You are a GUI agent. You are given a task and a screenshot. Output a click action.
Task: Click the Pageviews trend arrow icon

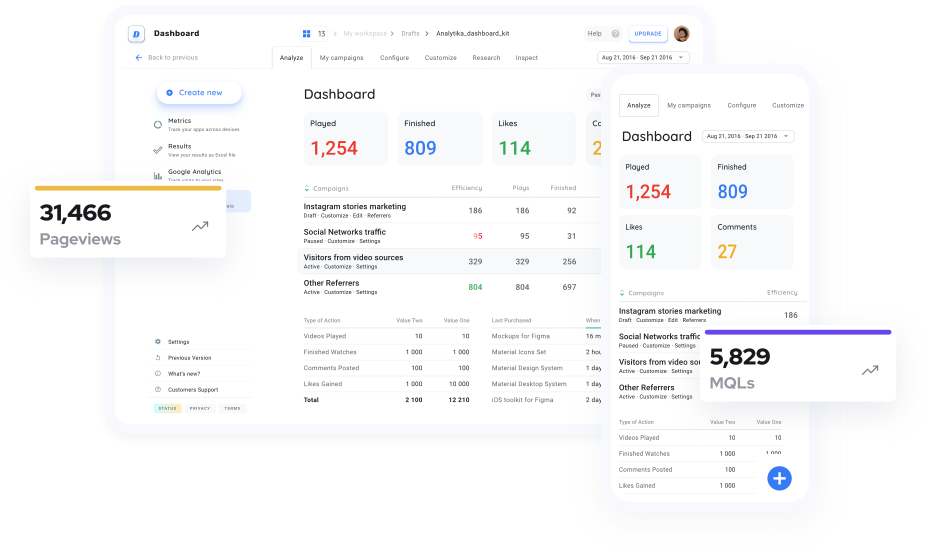(x=200, y=226)
